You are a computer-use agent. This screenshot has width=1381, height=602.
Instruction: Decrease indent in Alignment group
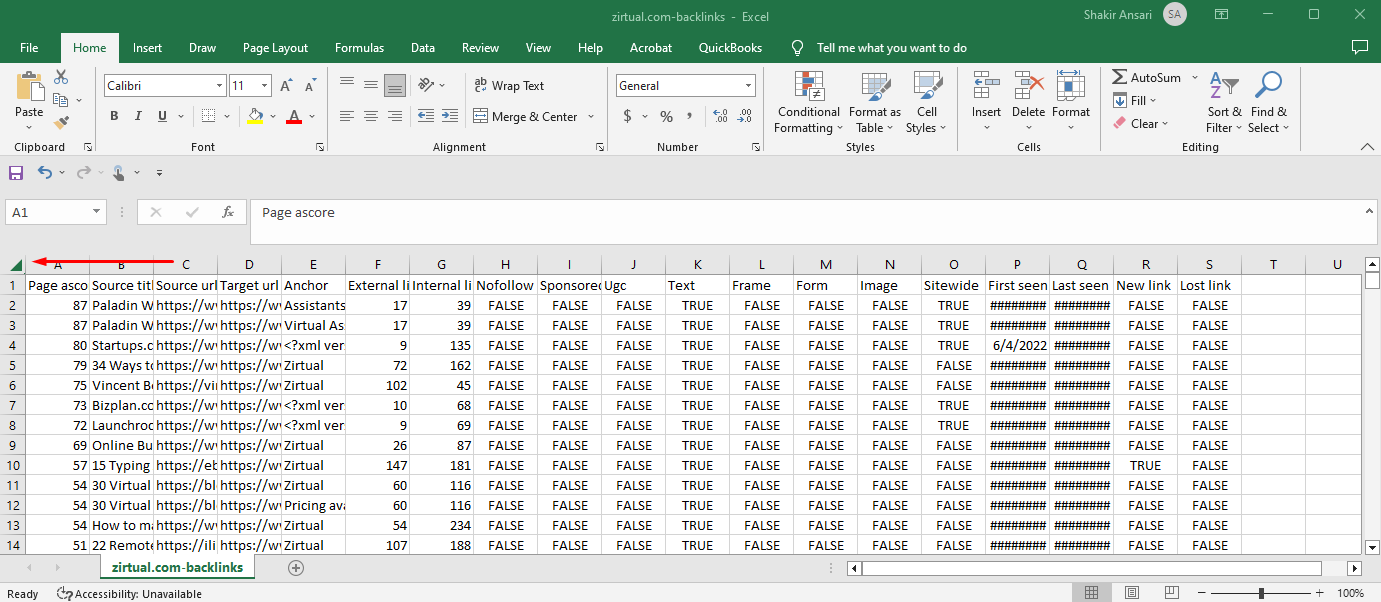point(426,116)
